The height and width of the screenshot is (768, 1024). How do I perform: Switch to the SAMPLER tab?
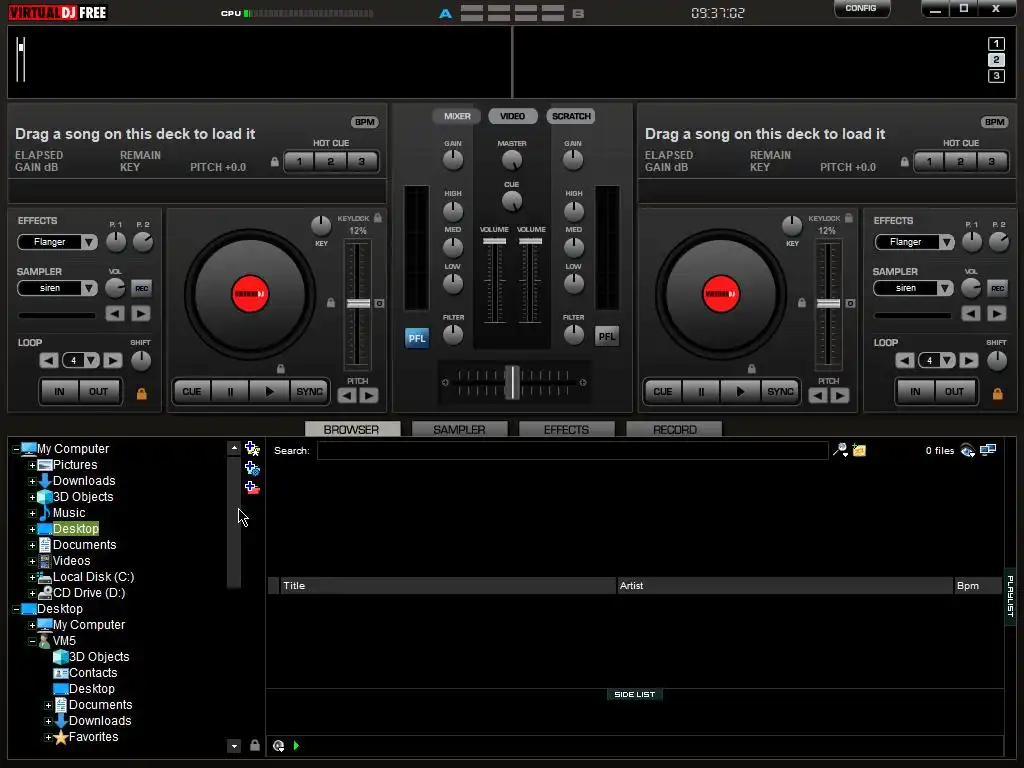tap(459, 429)
